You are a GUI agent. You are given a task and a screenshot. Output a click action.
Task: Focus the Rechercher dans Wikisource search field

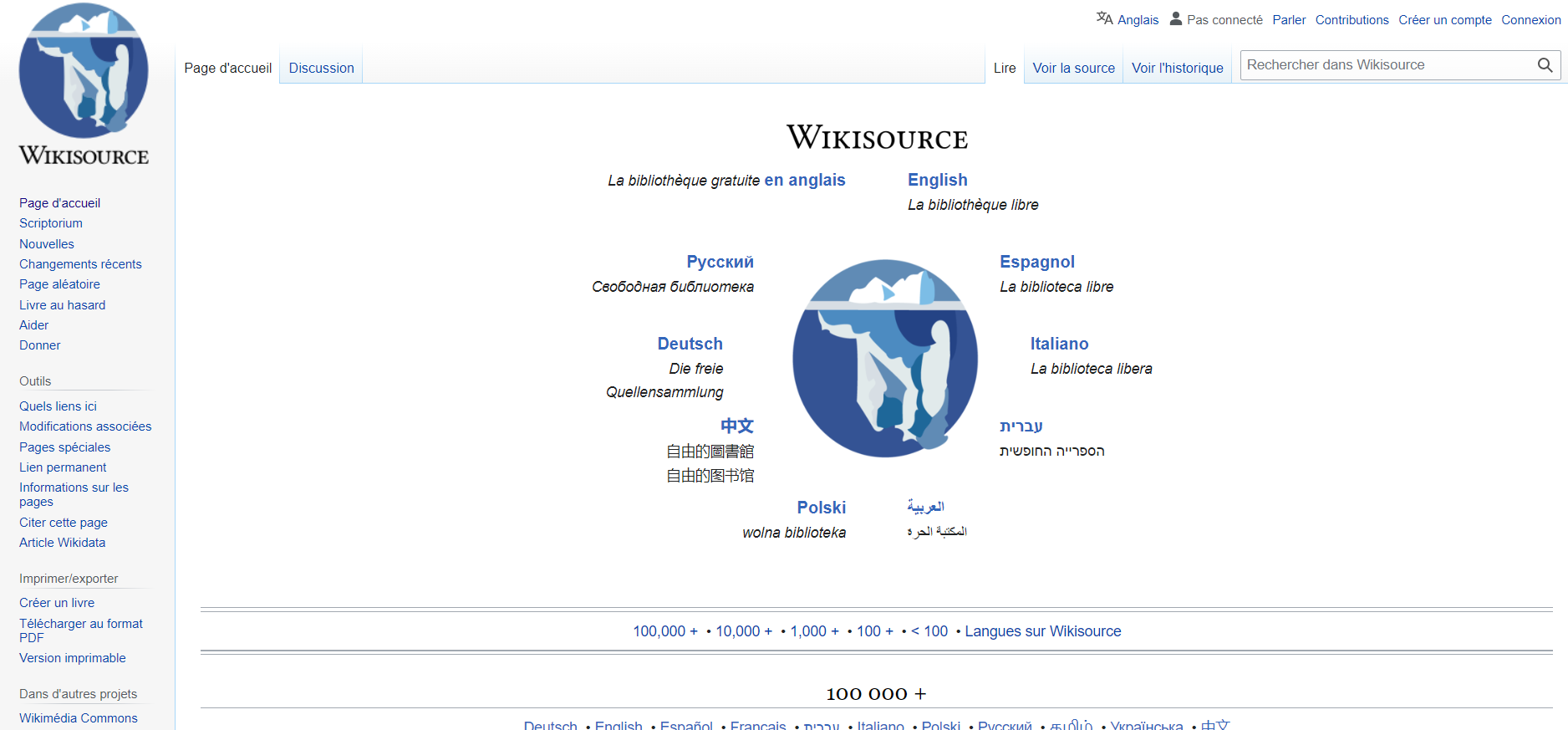pyautogui.click(x=1387, y=65)
